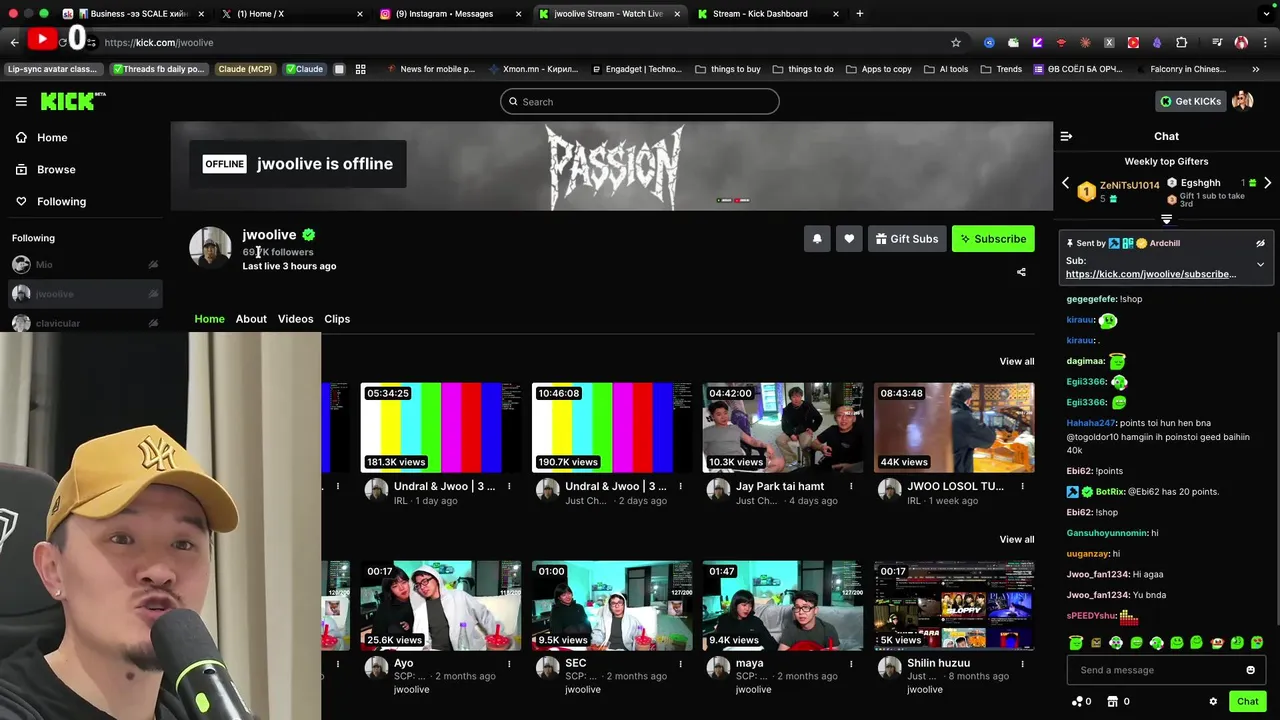This screenshot has width=1280, height=720.
Task: Open options menu for Ayo clip
Action: click(x=509, y=663)
